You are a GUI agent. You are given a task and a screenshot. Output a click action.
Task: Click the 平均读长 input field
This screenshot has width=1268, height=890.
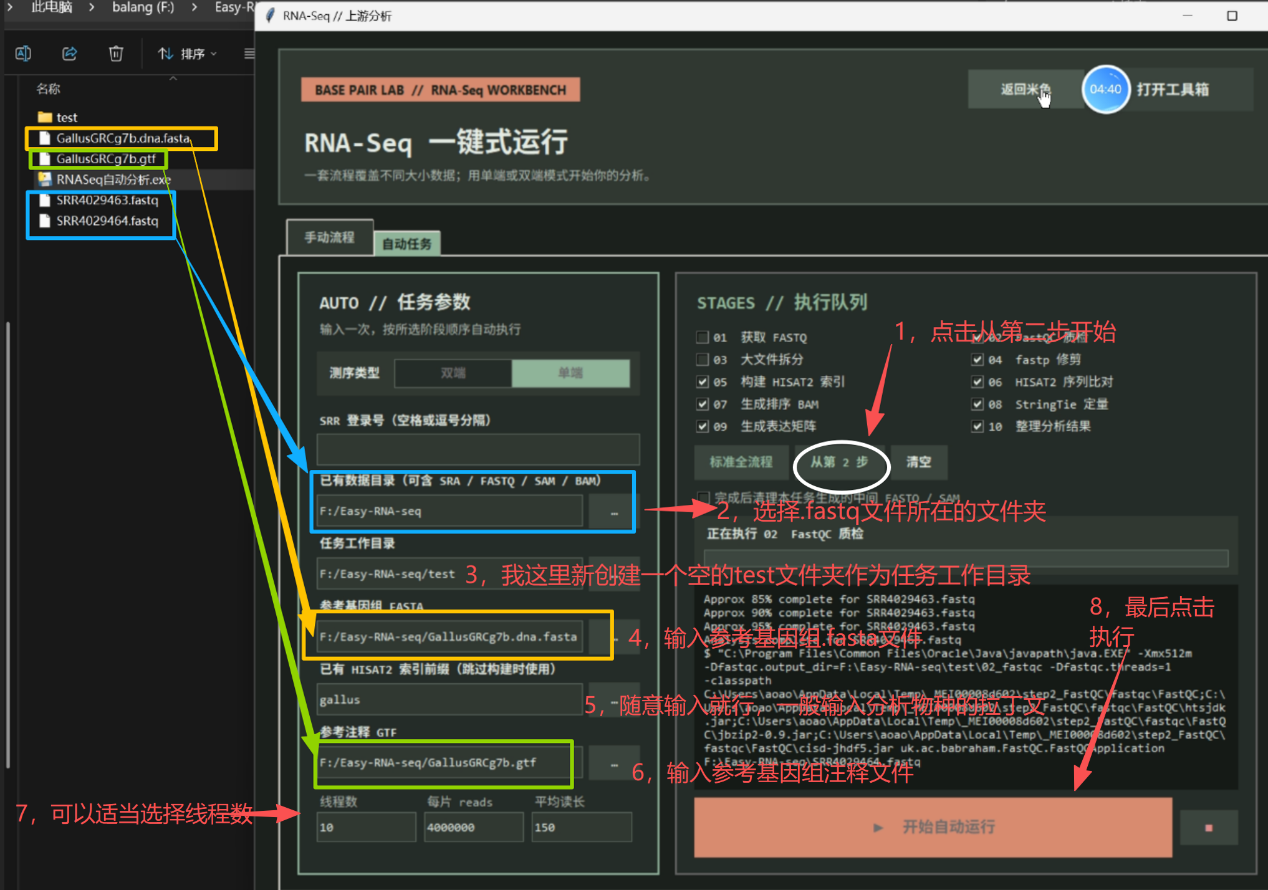pyautogui.click(x=581, y=827)
